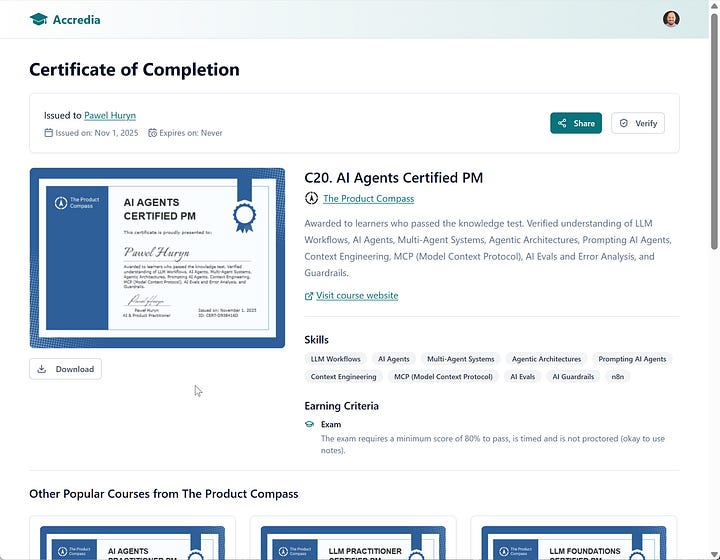
Task: Select the Multi-Agent Systems skill tag
Action: (x=461, y=359)
